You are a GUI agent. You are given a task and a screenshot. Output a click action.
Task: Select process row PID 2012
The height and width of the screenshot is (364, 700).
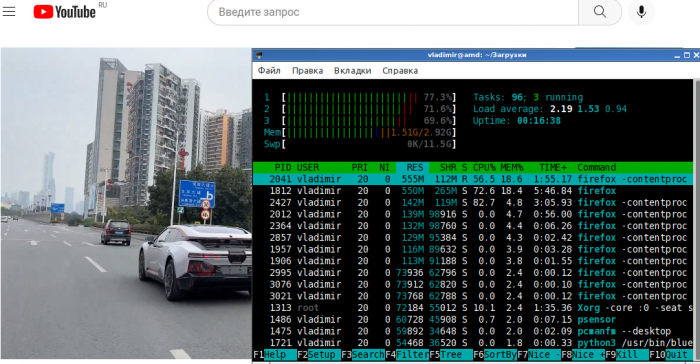coord(473,214)
